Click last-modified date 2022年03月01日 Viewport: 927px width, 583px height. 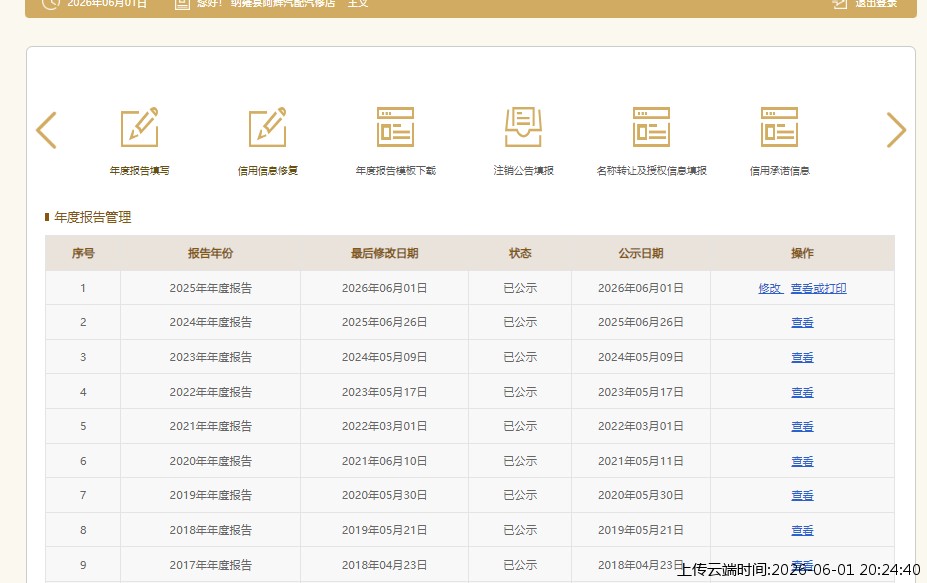(384, 426)
